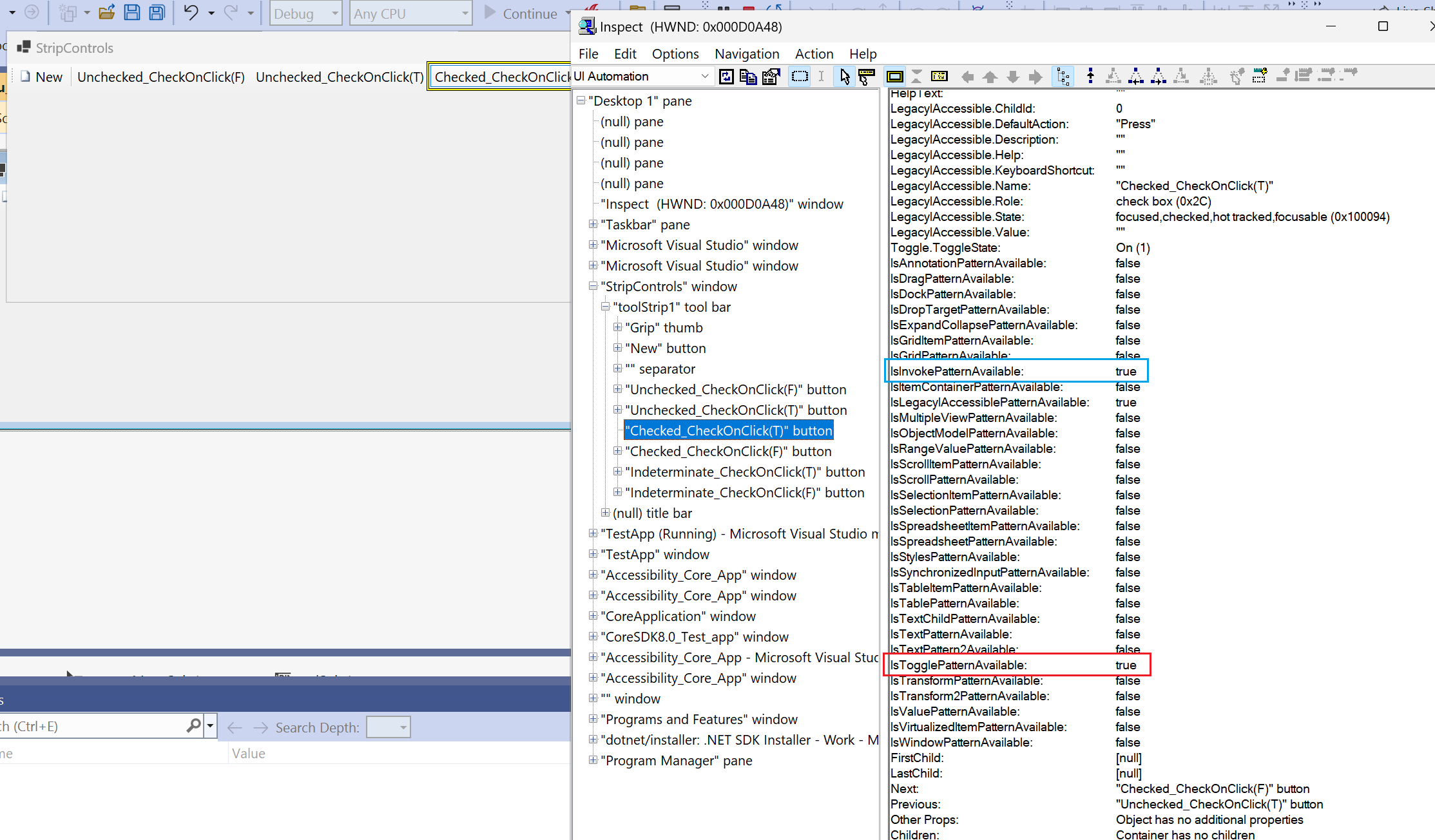Refresh the UI Automation tree in Inspect

pyautogui.click(x=726, y=76)
